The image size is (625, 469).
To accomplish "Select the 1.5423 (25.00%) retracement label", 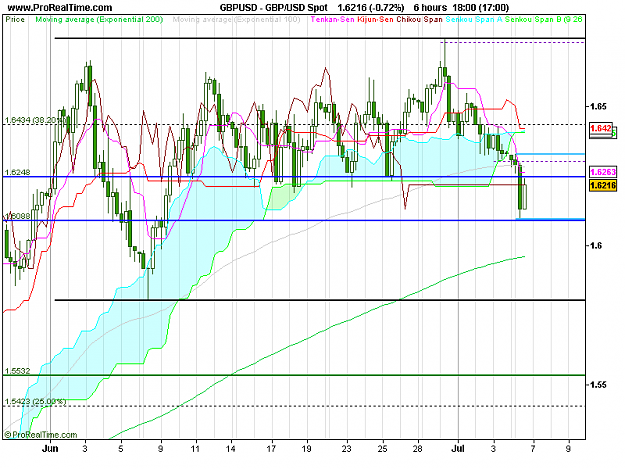I will point(35,401).
